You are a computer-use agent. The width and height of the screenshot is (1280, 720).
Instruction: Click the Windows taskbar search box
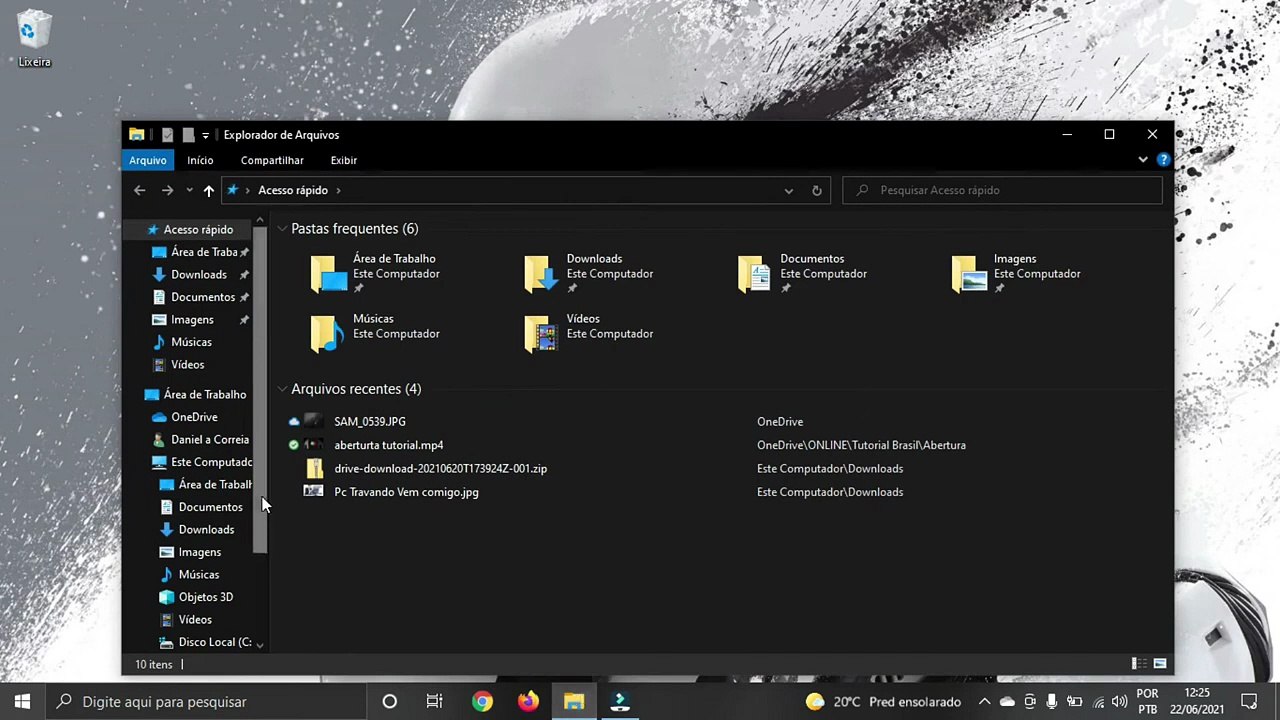(206, 701)
